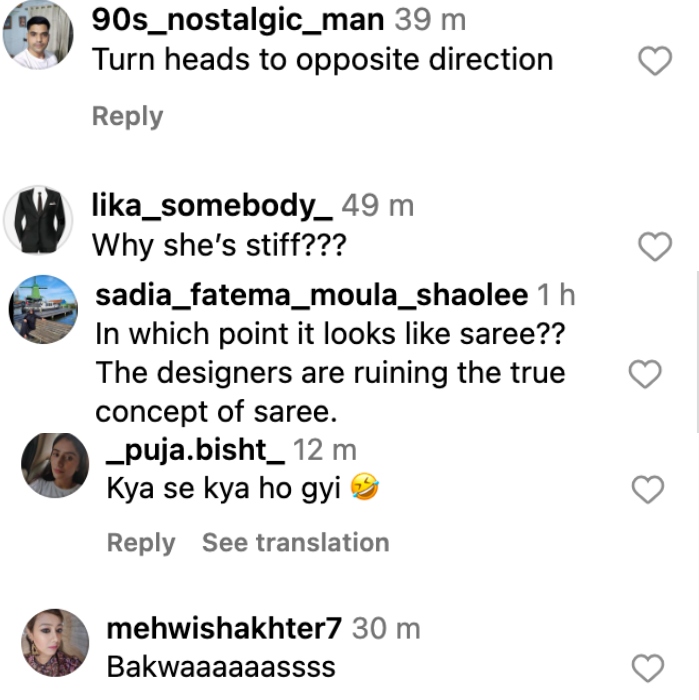View sadia_fatema_moula_shaolee's profile photo

(44, 309)
